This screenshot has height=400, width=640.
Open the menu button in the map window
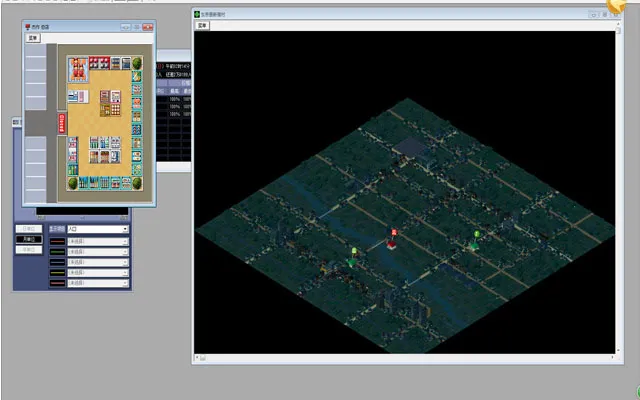(202, 27)
